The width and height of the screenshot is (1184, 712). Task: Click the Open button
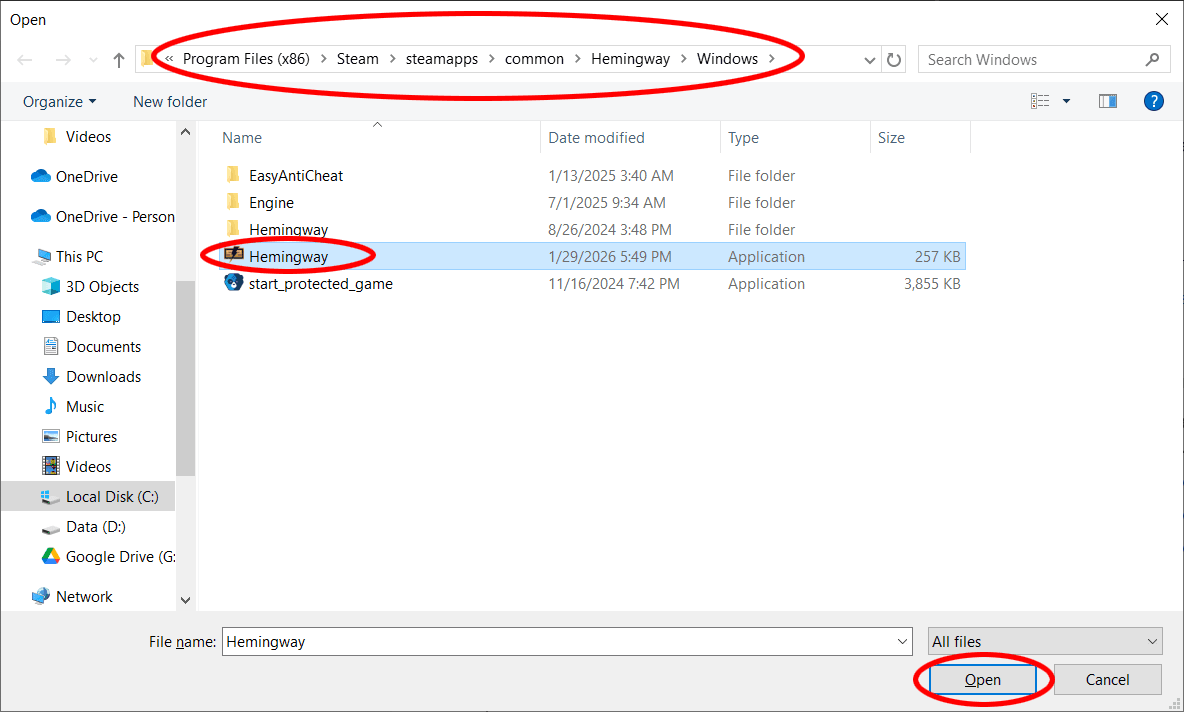(x=982, y=680)
